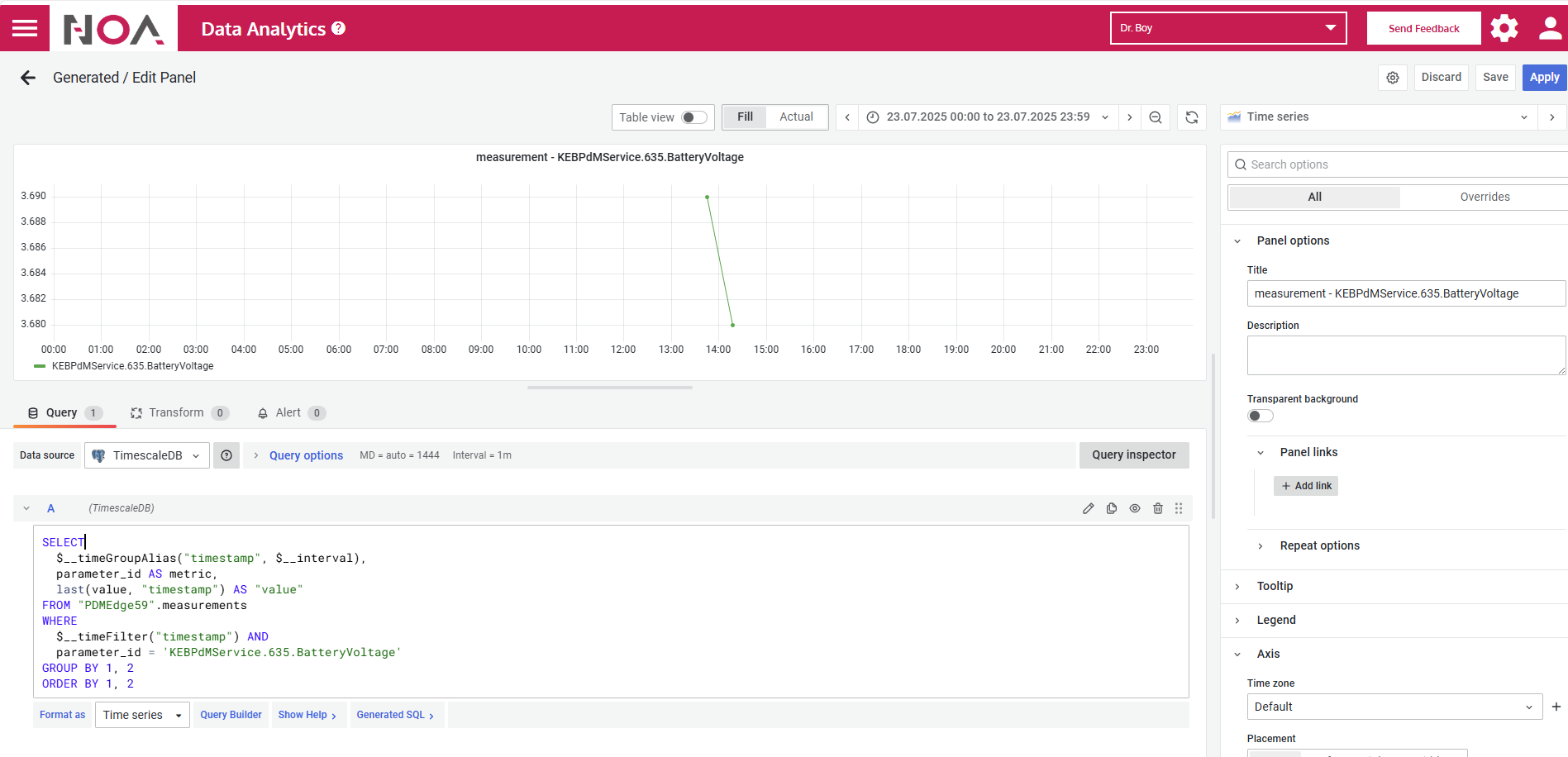Open the Query inspector
Image resolution: width=1568 pixels, height=757 pixels.
point(1133,455)
